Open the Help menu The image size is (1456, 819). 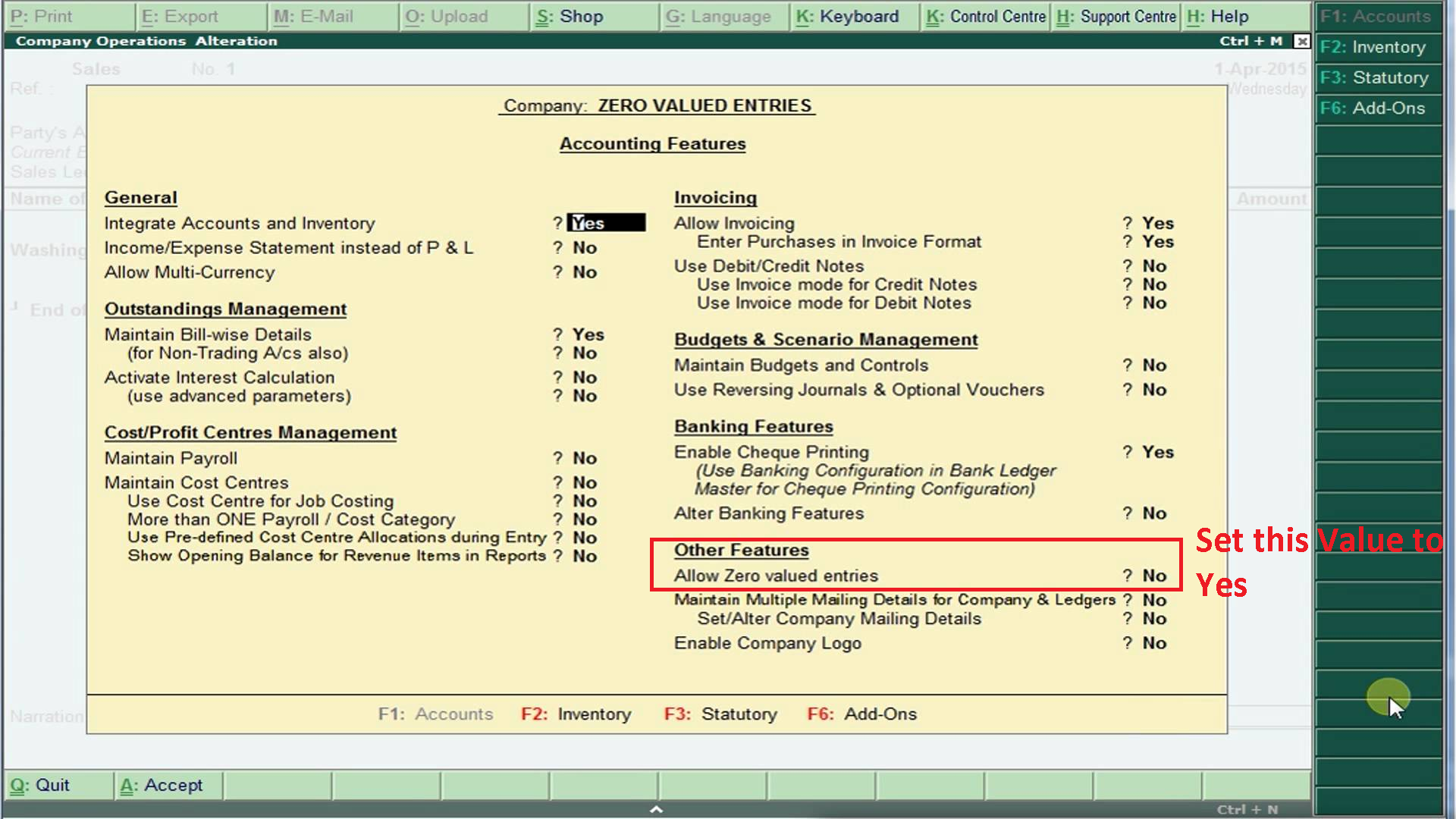(x=1246, y=16)
